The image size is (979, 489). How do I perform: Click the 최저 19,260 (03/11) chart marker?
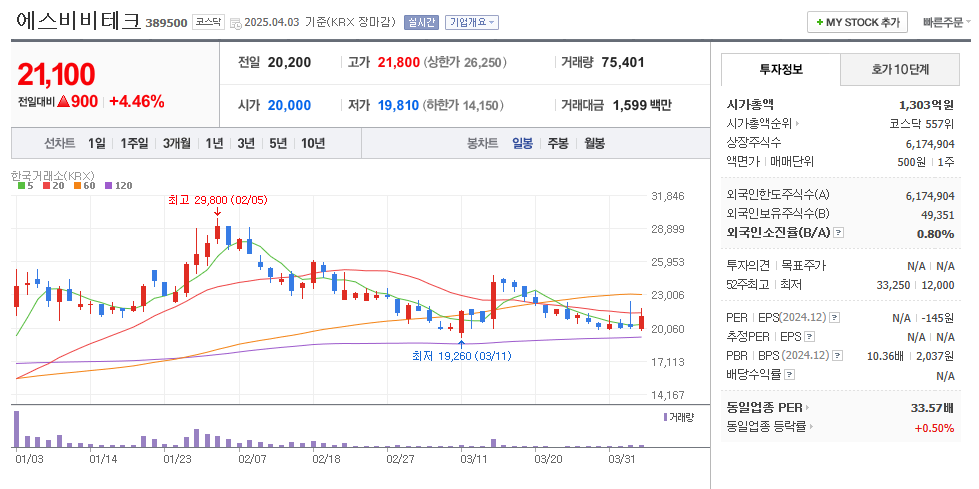click(x=461, y=356)
